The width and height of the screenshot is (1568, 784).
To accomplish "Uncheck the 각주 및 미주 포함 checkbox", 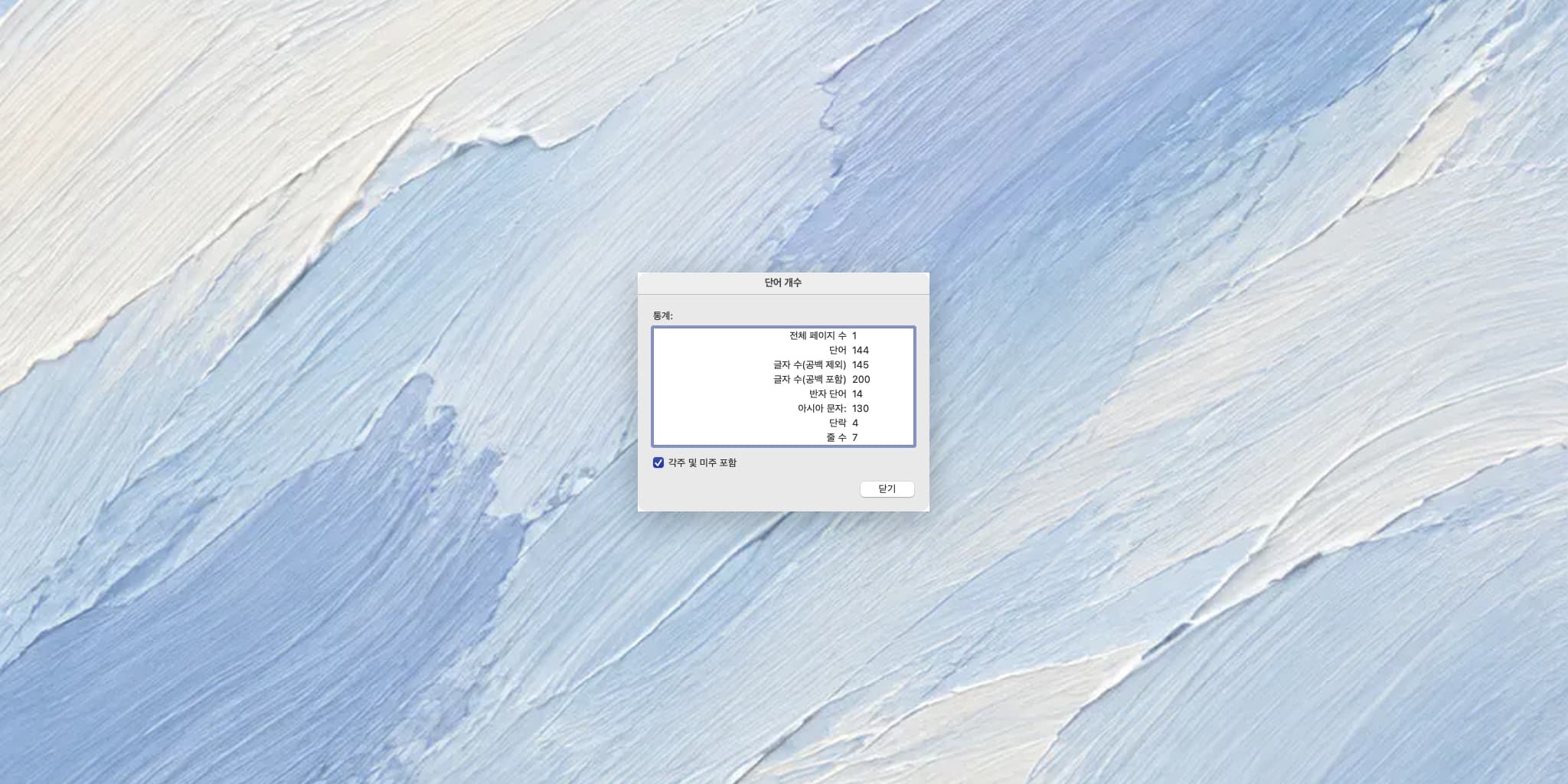I will pyautogui.click(x=658, y=462).
